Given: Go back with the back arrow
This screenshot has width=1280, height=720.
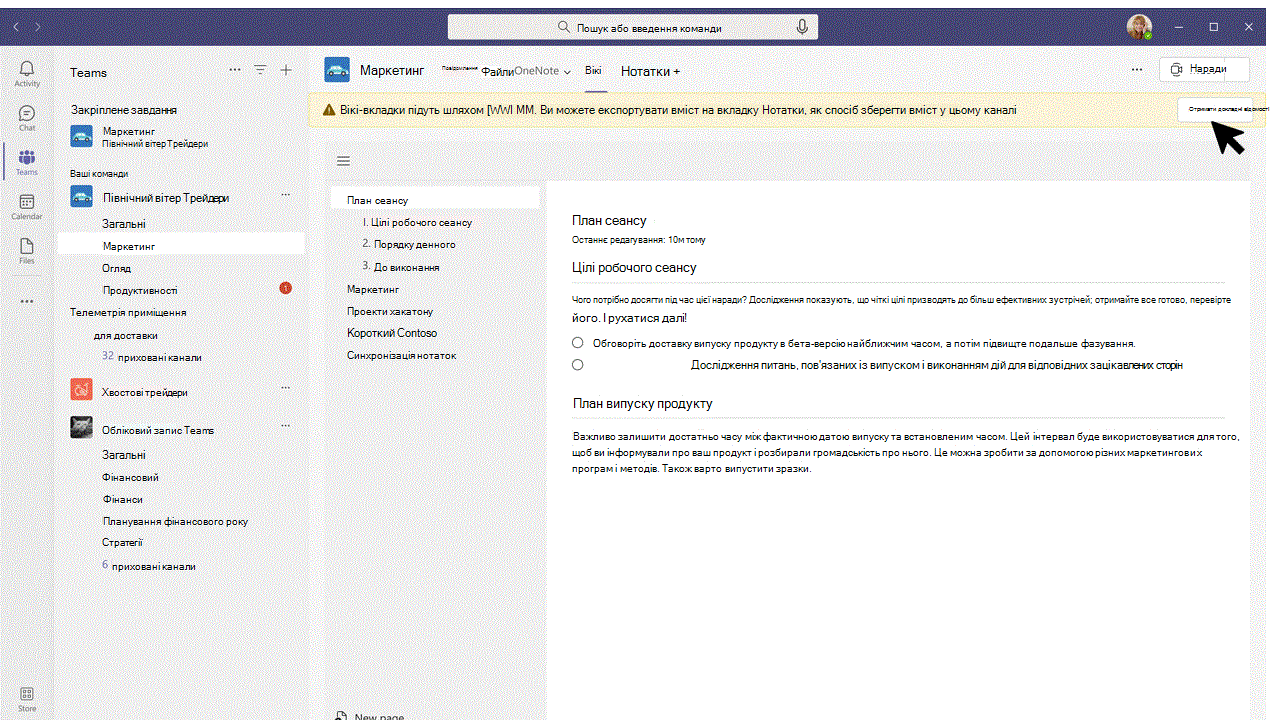Looking at the screenshot, I should [x=16, y=26].
